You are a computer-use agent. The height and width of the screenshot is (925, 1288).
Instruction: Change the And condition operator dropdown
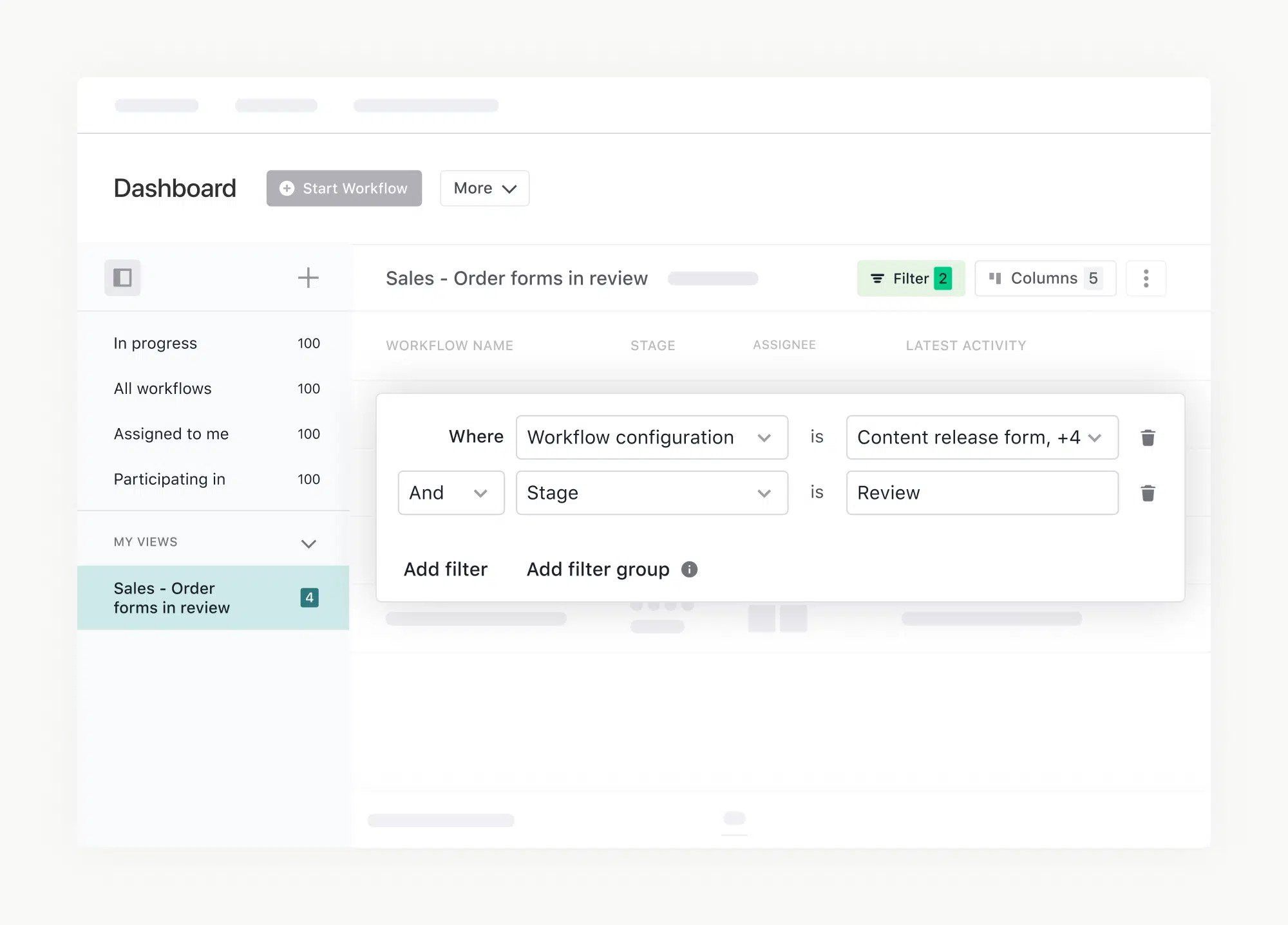(x=450, y=493)
